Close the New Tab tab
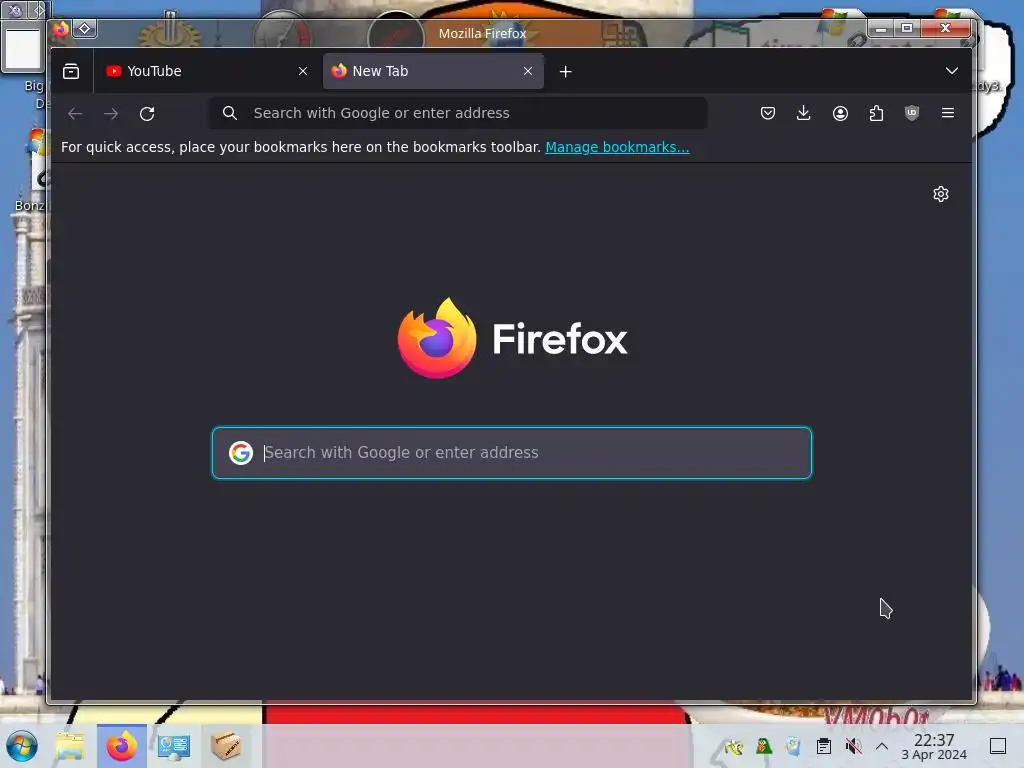The width and height of the screenshot is (1024, 768). [528, 71]
